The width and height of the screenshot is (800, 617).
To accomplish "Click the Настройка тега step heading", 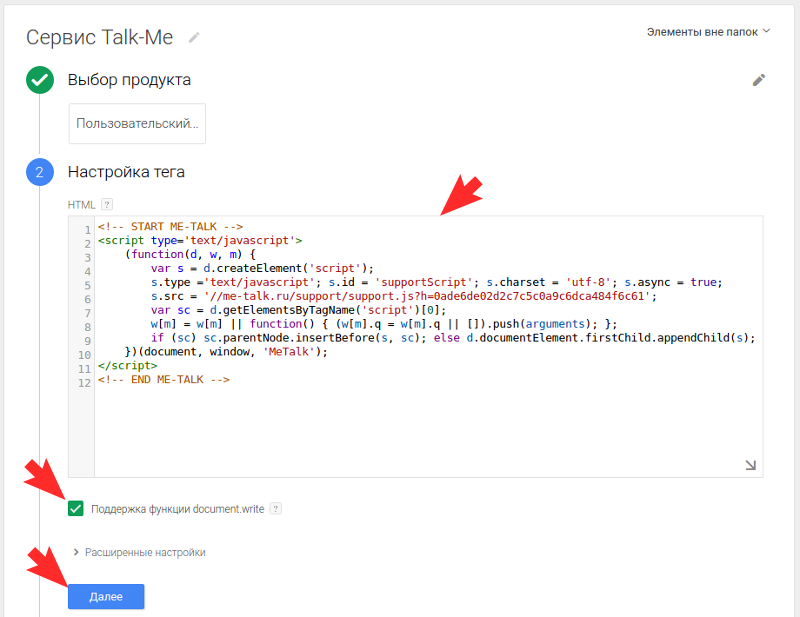I will tap(126, 172).
